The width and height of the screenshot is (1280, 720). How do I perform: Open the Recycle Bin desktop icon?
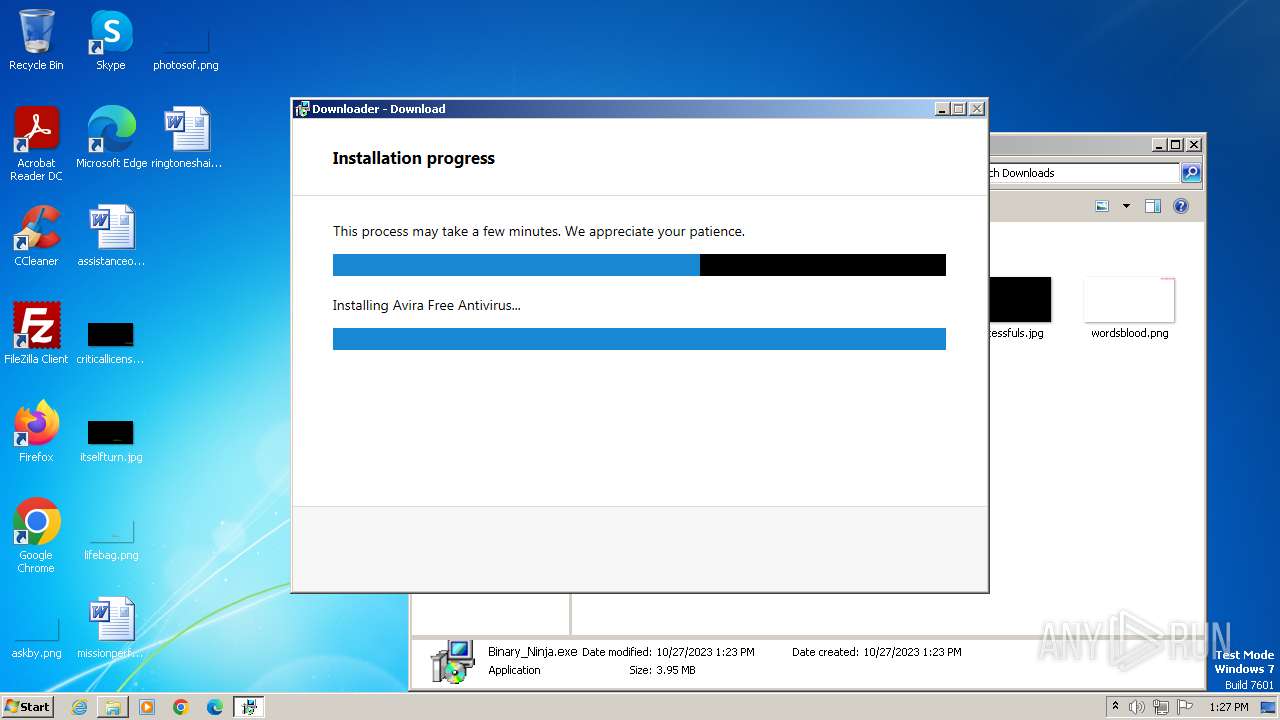click(x=36, y=40)
